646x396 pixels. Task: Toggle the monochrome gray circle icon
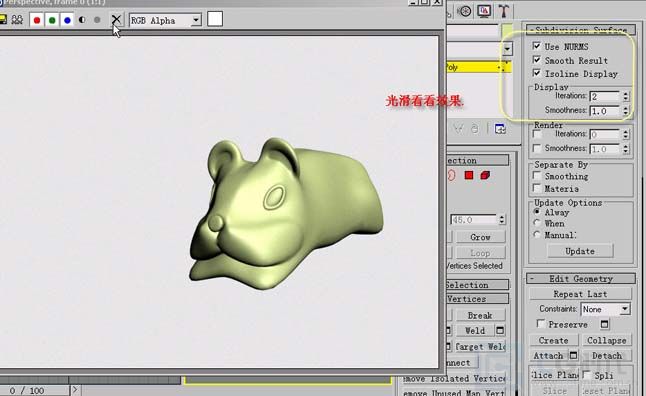[97, 20]
